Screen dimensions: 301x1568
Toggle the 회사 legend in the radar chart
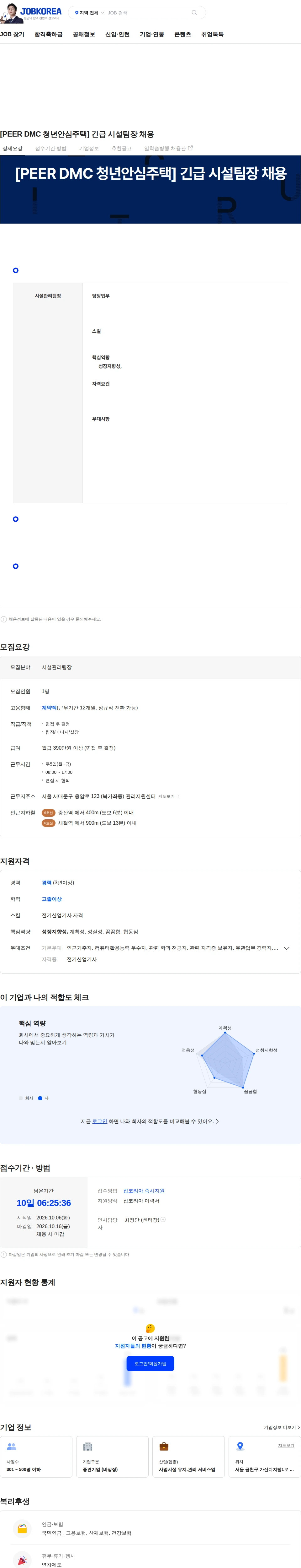click(26, 1098)
